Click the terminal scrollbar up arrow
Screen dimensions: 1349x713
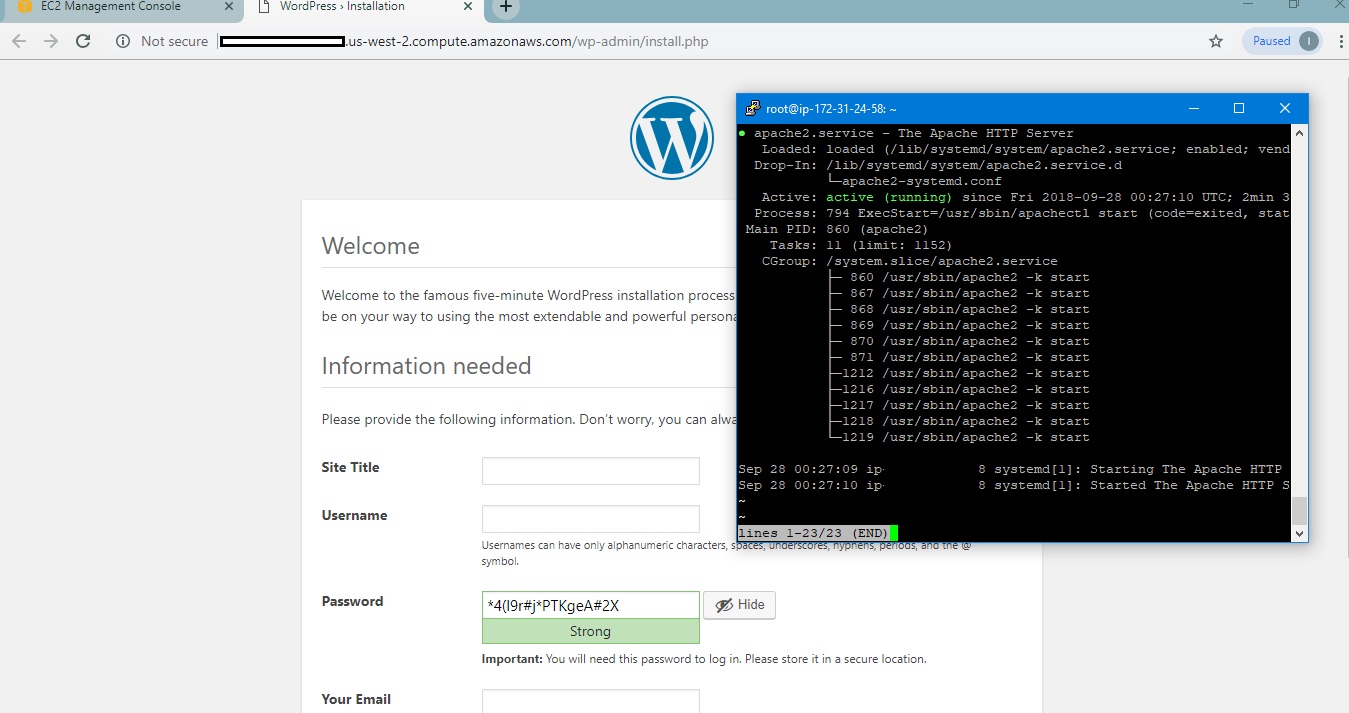point(1299,132)
